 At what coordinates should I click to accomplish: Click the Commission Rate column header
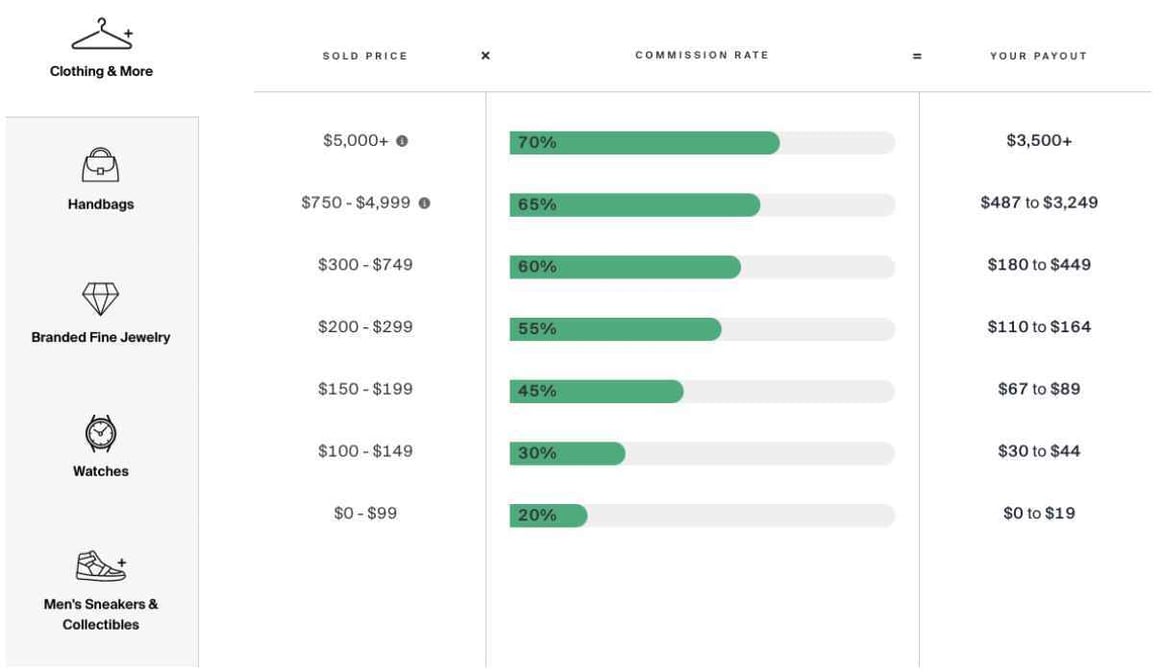702,55
